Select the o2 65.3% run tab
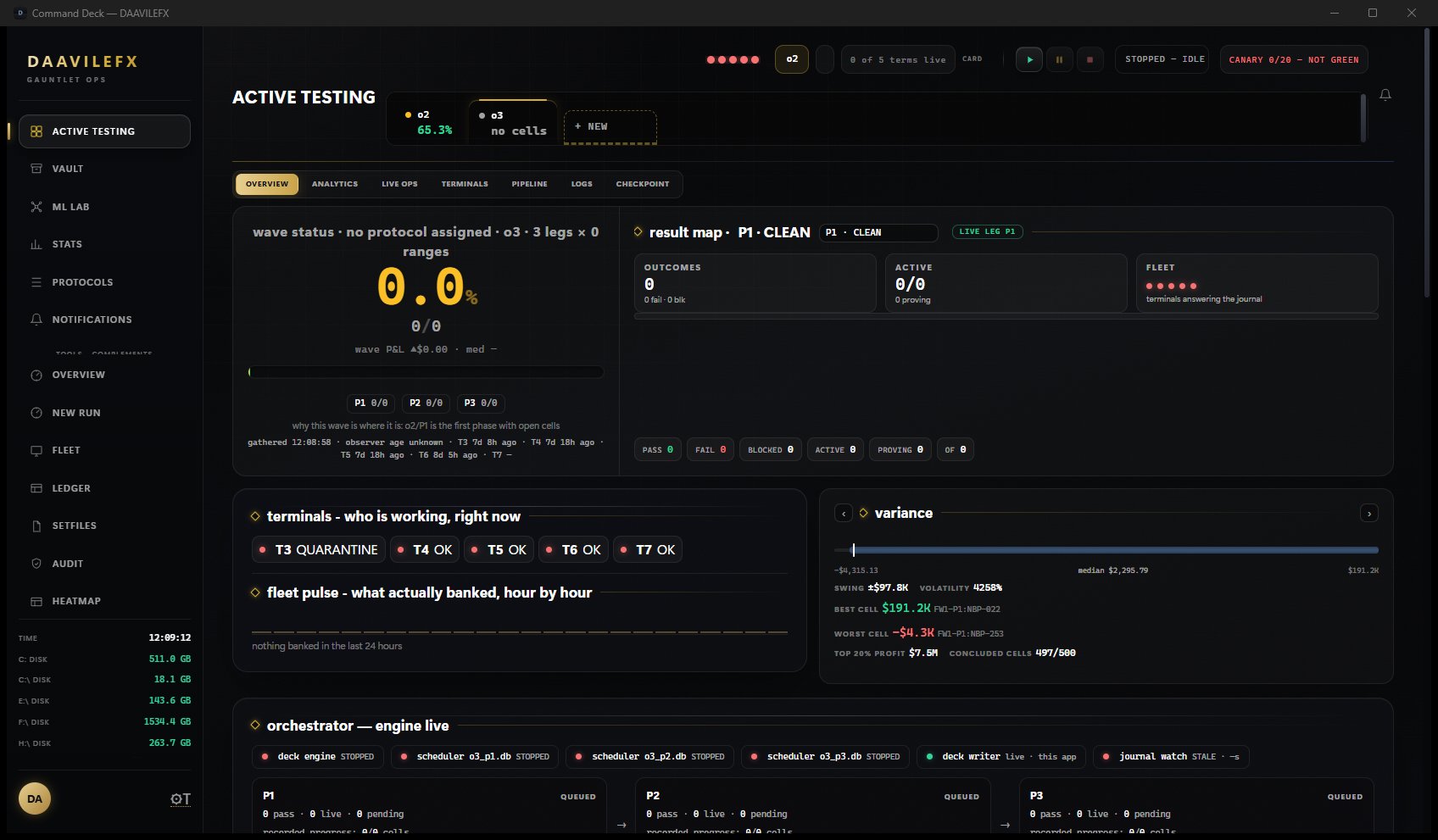The image size is (1438, 840). point(430,123)
